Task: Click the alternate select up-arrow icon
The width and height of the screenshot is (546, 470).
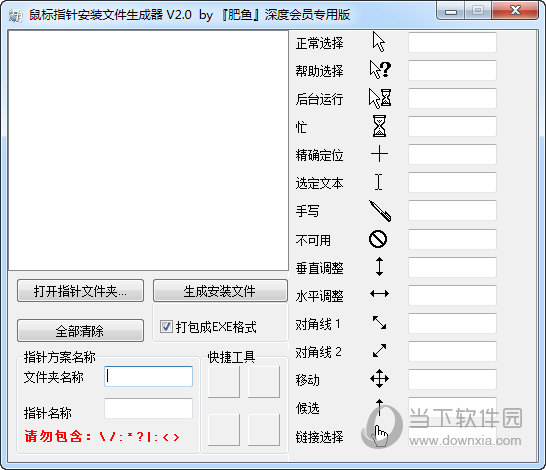Action: (x=379, y=407)
